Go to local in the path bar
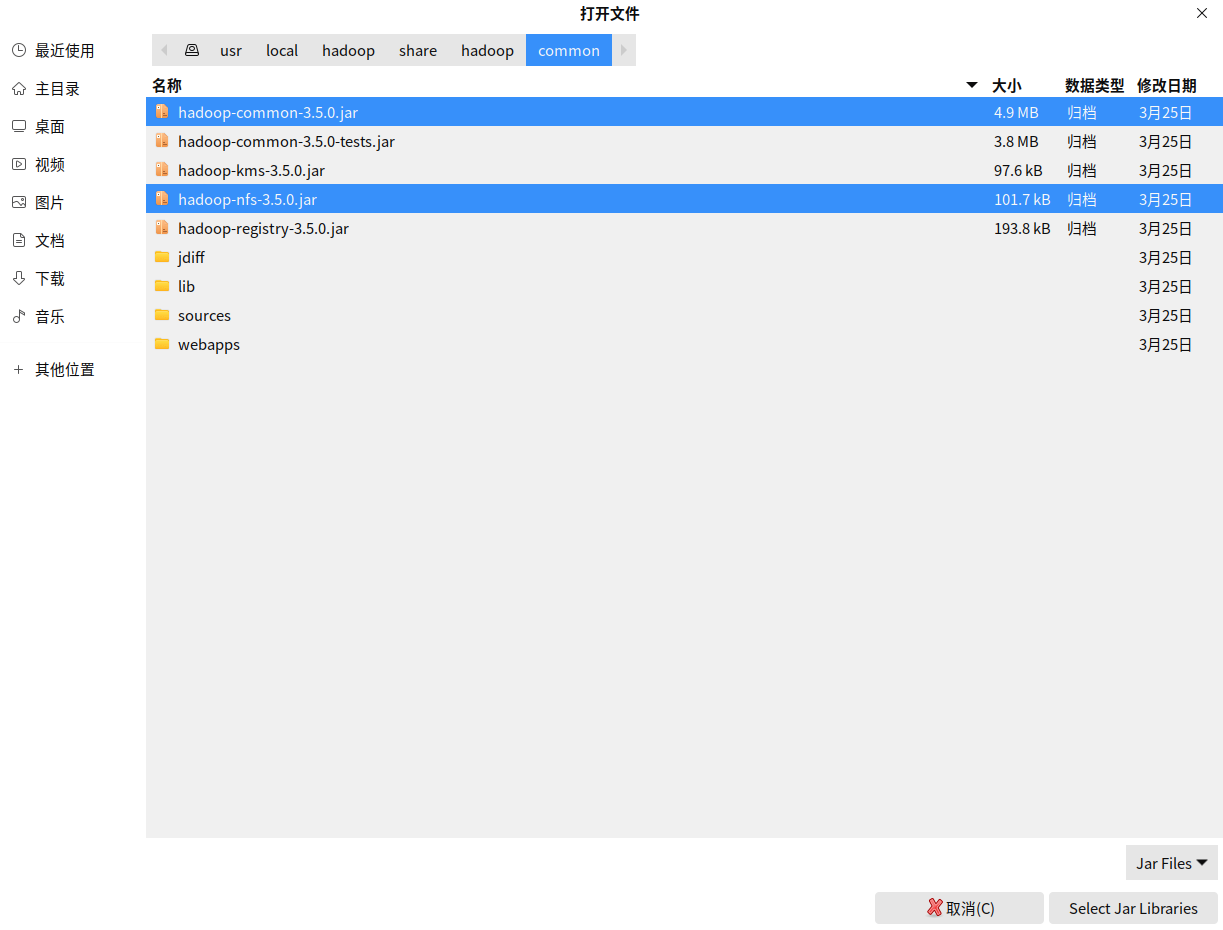The height and width of the screenshot is (930, 1223). point(282,50)
